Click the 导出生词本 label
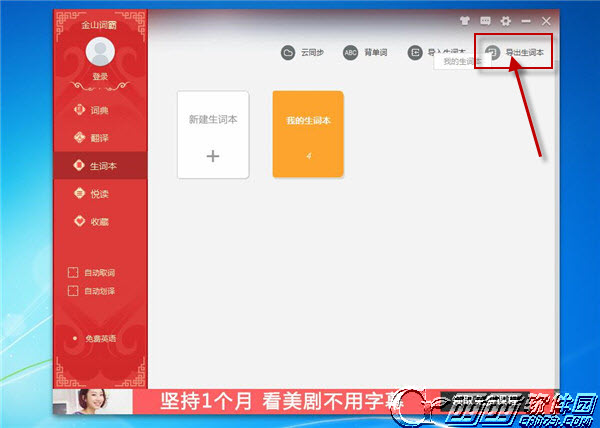This screenshot has height=428, width=600. [x=525, y=52]
